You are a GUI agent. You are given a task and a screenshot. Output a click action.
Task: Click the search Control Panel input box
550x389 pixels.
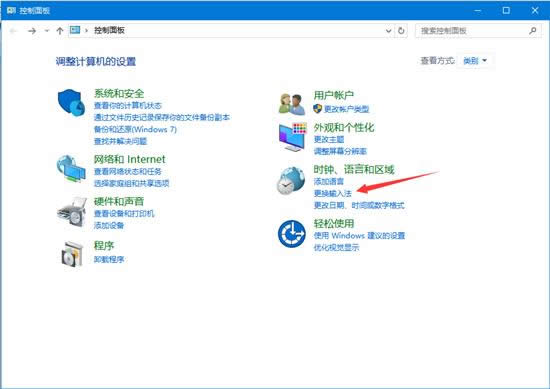pos(474,31)
